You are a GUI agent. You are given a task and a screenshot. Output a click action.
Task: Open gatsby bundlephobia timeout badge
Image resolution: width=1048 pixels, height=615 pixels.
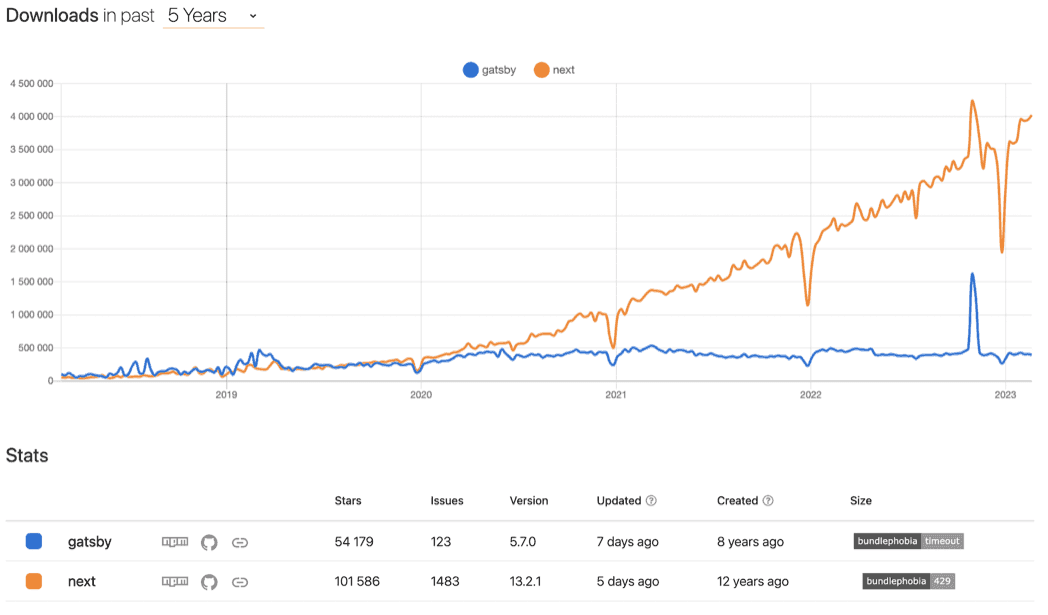pos(908,541)
